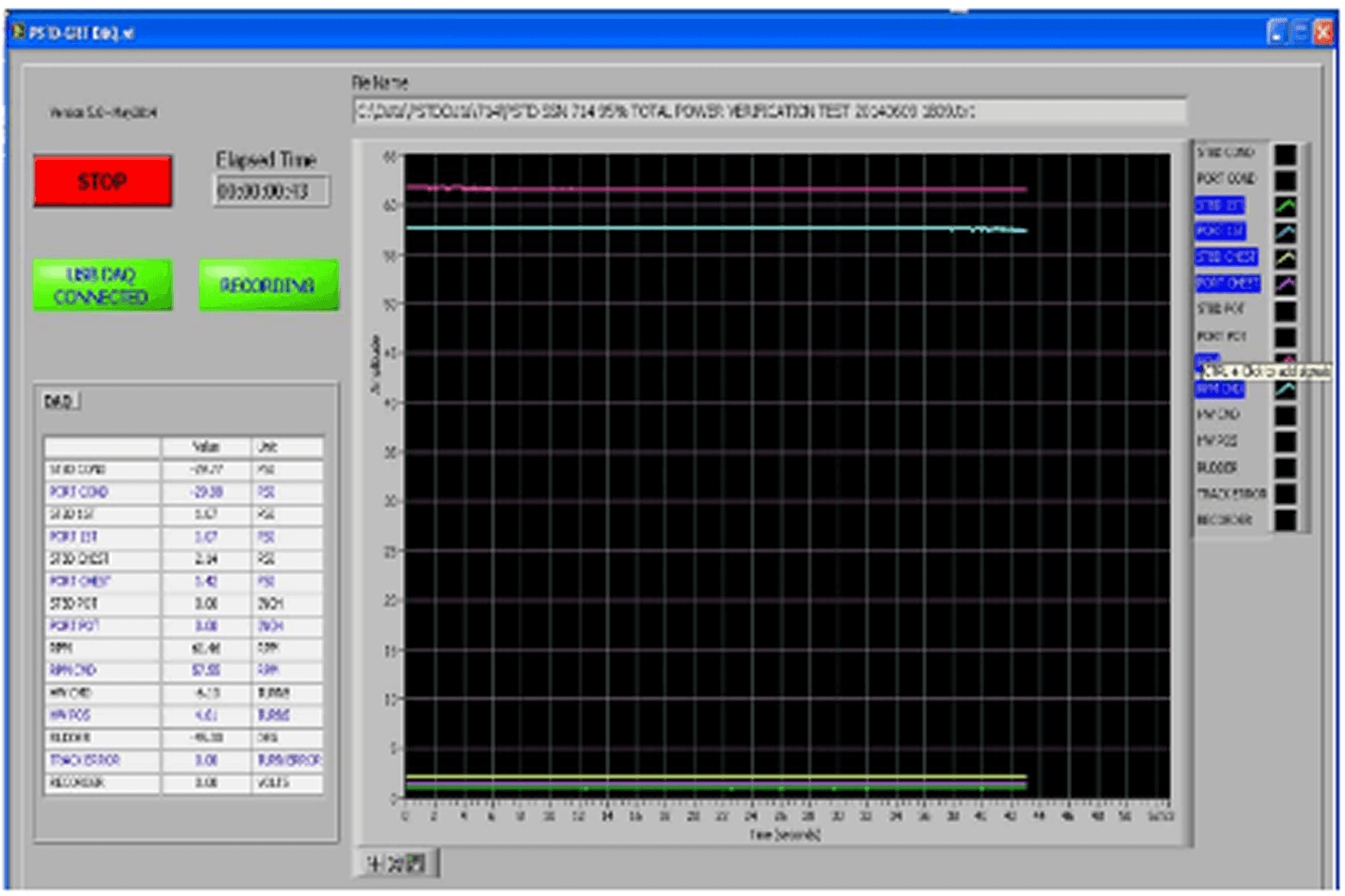This screenshot has width=1345, height=896.
Task: Click the yellow STBD CHEST plot icon
Action: point(1285,258)
